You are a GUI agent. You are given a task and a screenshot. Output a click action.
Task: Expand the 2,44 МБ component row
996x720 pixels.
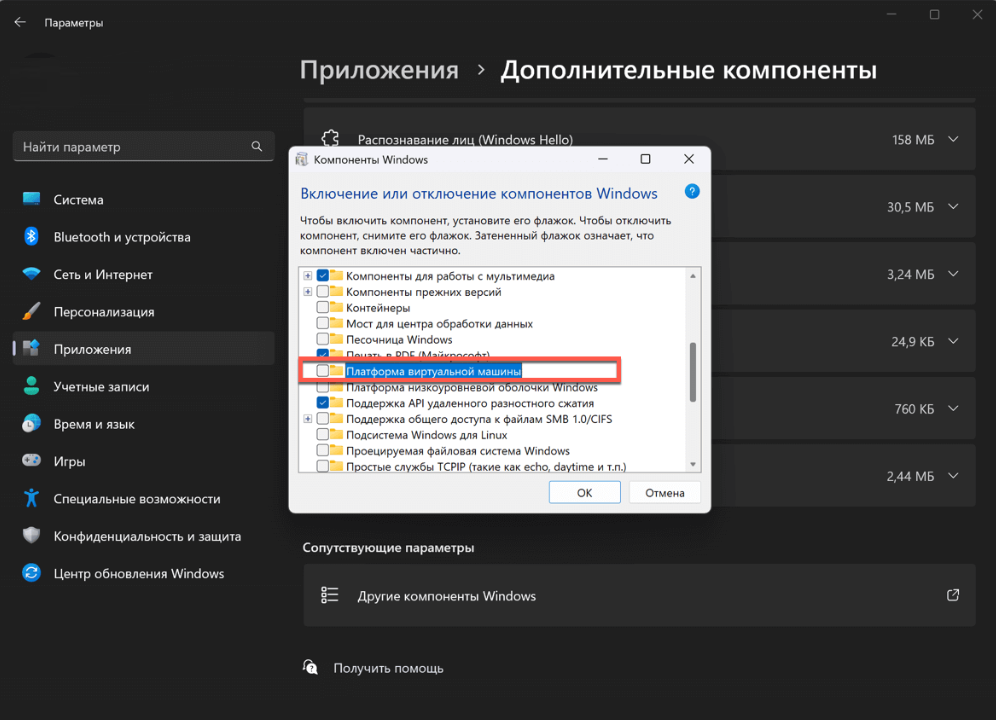(x=953, y=476)
